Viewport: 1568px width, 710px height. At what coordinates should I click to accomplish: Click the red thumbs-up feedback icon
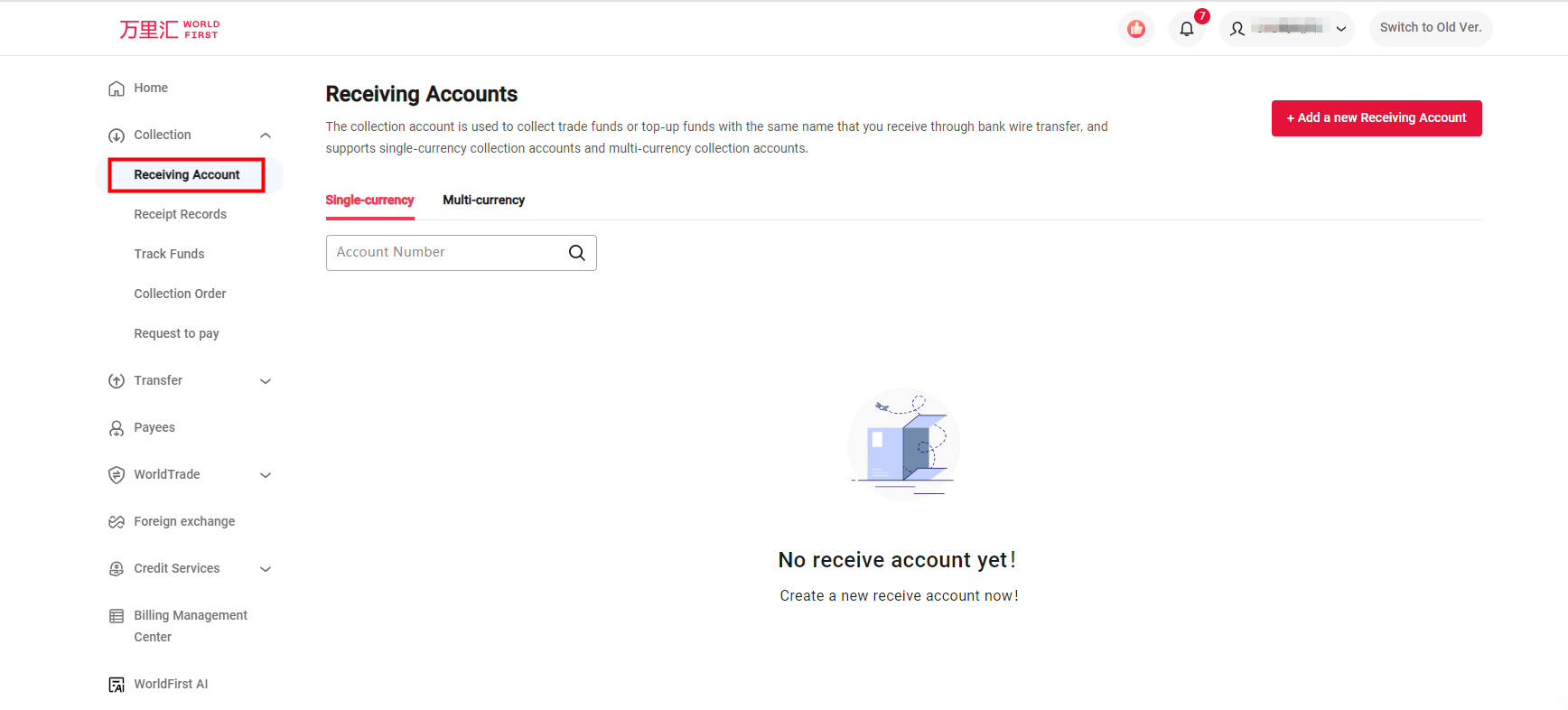point(1136,29)
